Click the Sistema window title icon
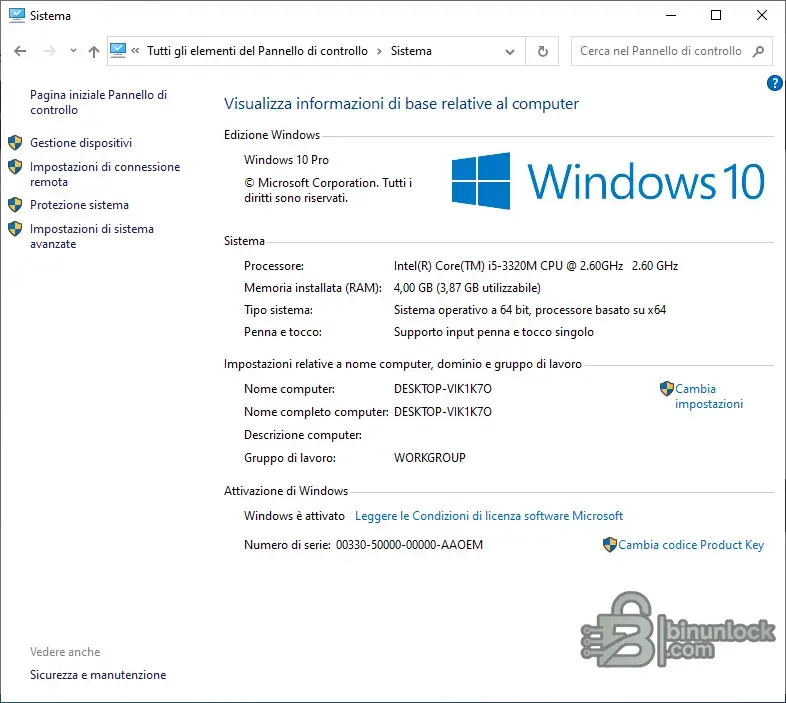 (17, 16)
